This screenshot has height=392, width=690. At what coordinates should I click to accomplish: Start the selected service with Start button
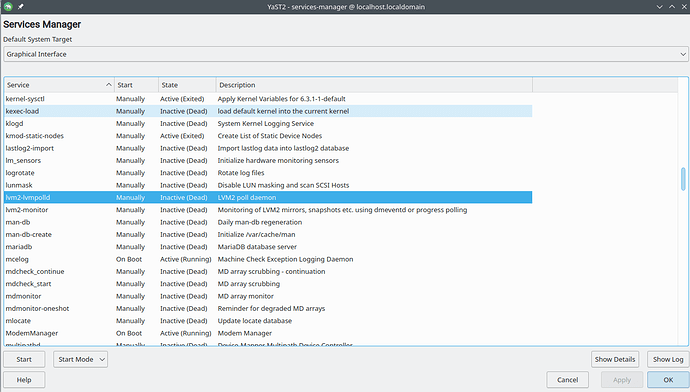click(24, 359)
